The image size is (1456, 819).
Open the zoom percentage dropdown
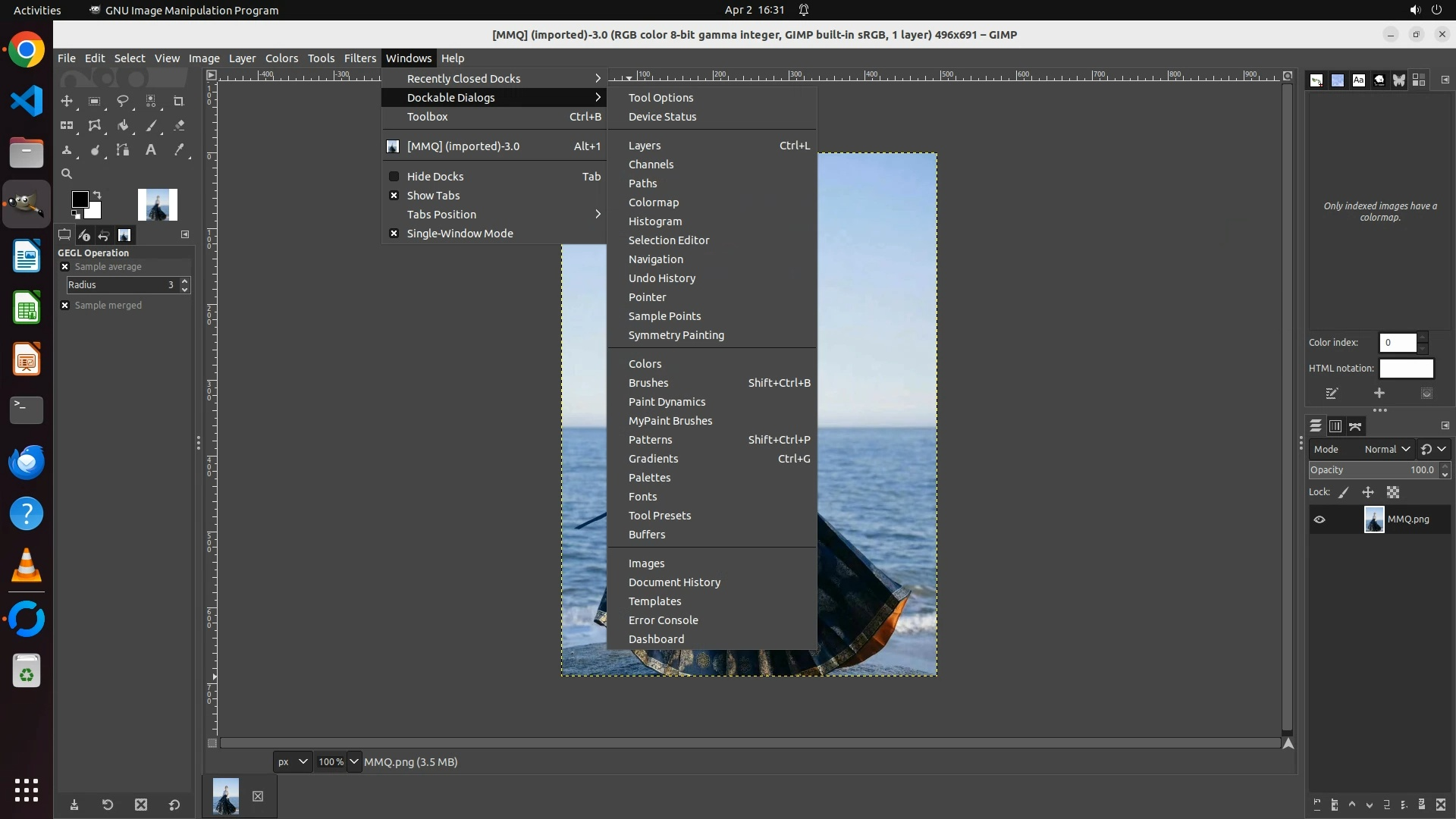(x=354, y=762)
